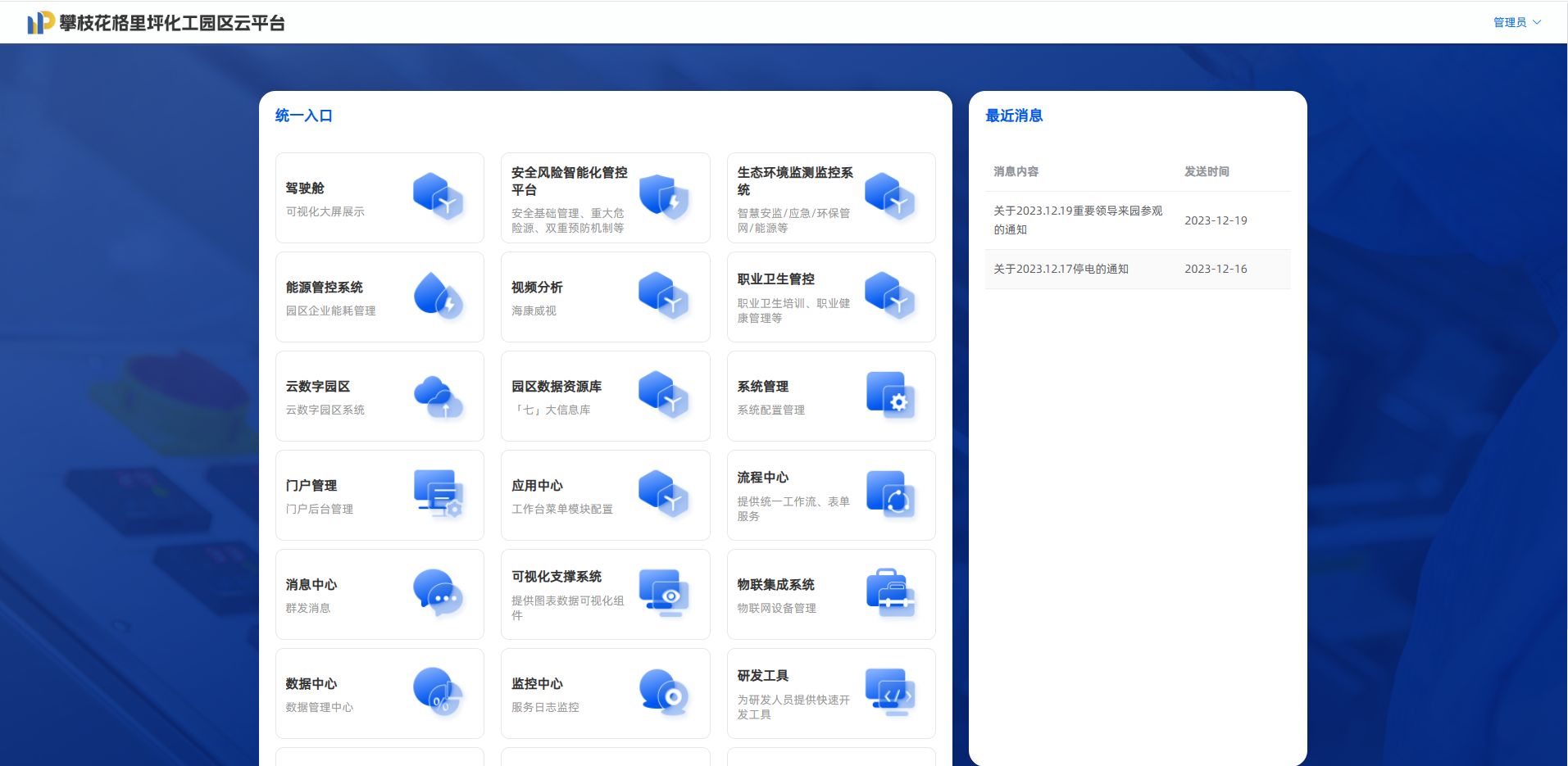Open the 2023.12.17 停电 notice message
Screen dimensions: 1568x766
(1061, 269)
